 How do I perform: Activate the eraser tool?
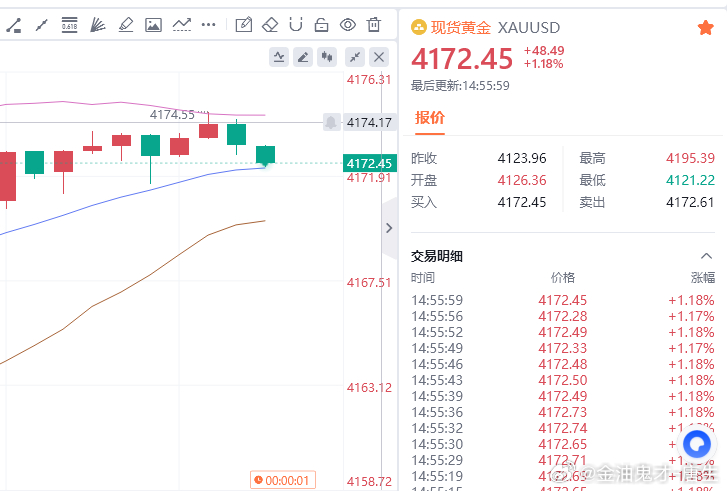(270, 25)
